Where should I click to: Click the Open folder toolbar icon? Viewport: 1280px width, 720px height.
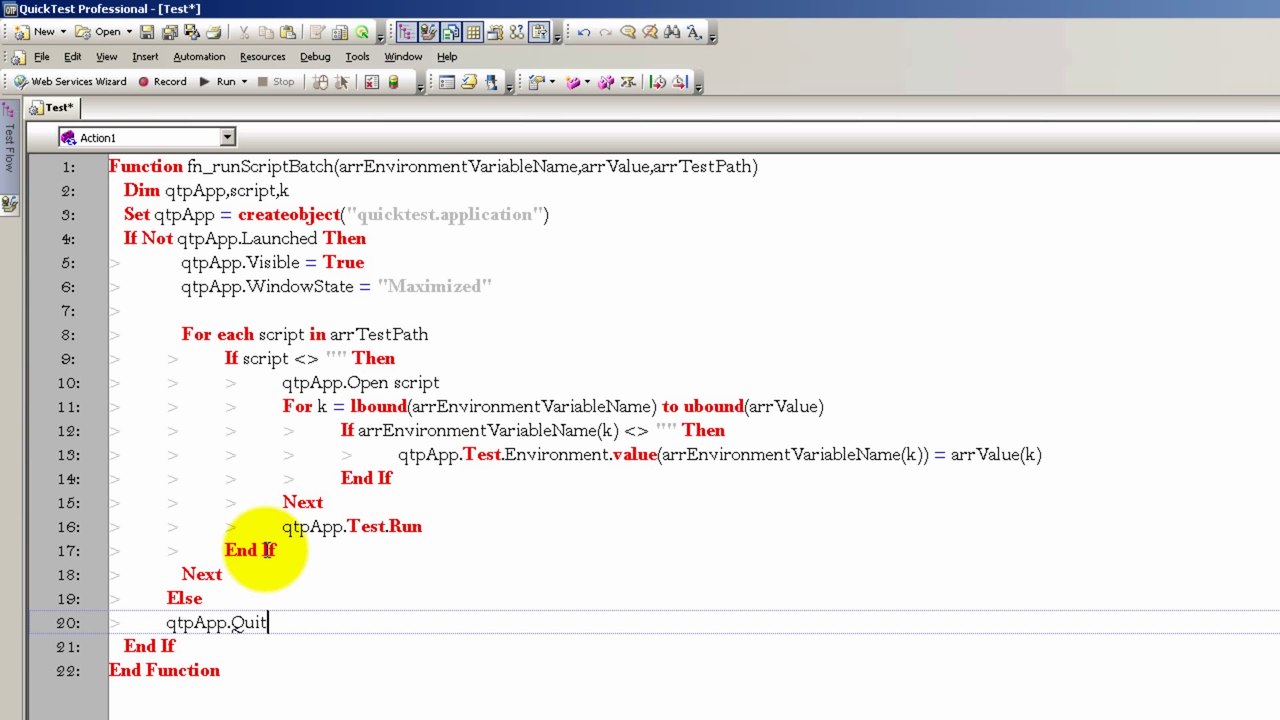(84, 32)
